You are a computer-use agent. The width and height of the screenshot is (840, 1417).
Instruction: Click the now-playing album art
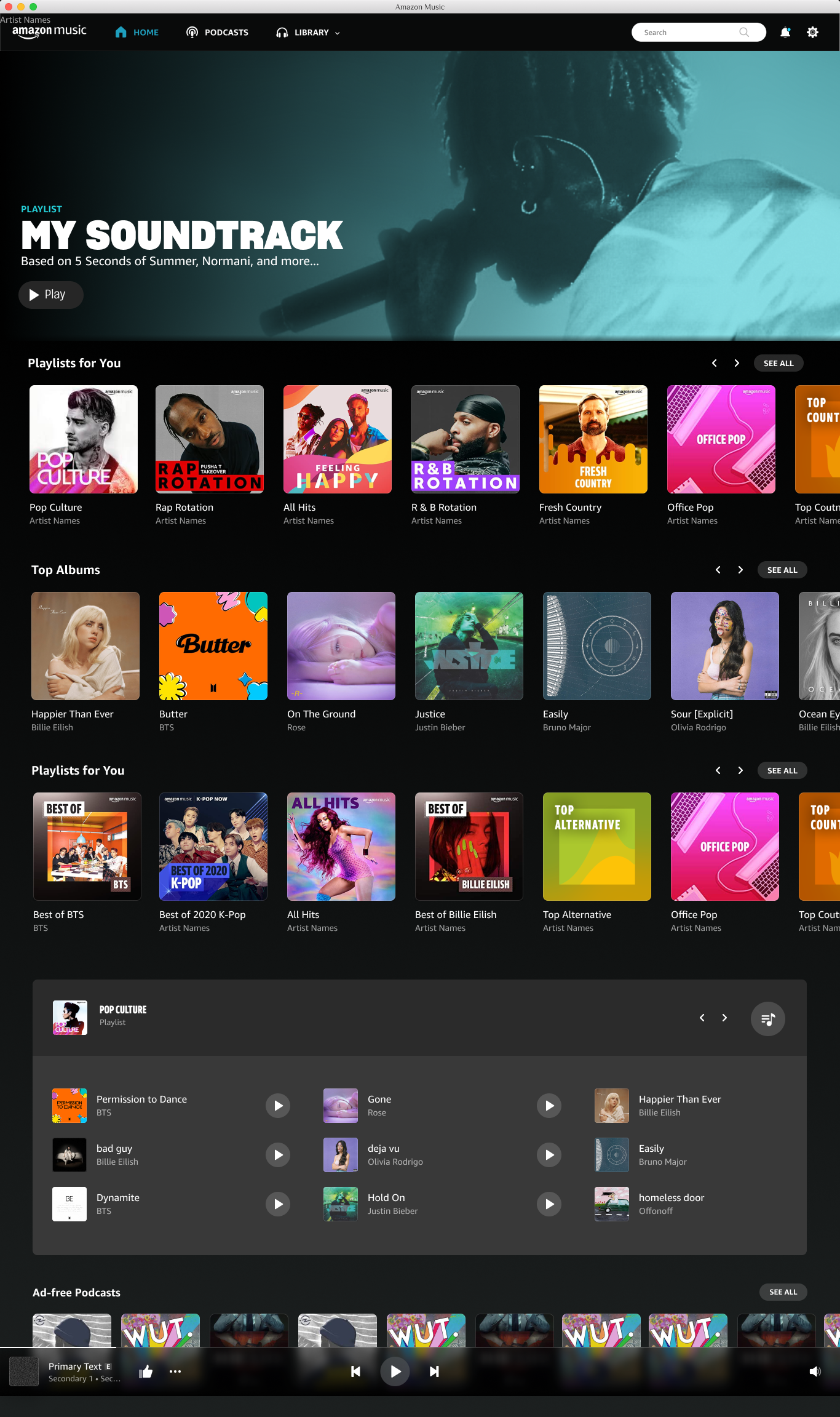click(x=24, y=1371)
